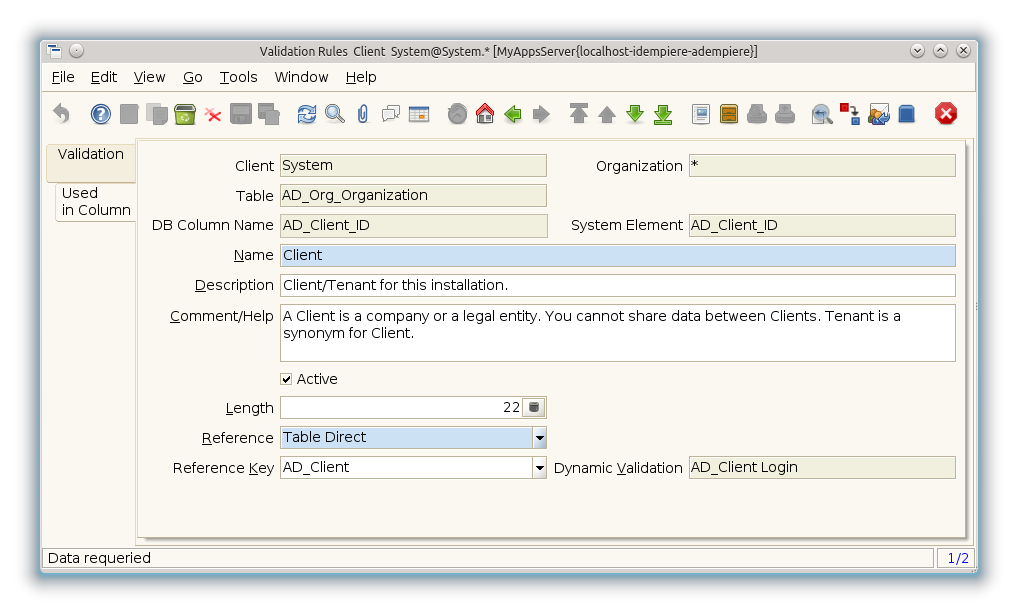This screenshot has width=1018, height=613.
Task: Delete record with the green trash icon
Action: pos(185,114)
